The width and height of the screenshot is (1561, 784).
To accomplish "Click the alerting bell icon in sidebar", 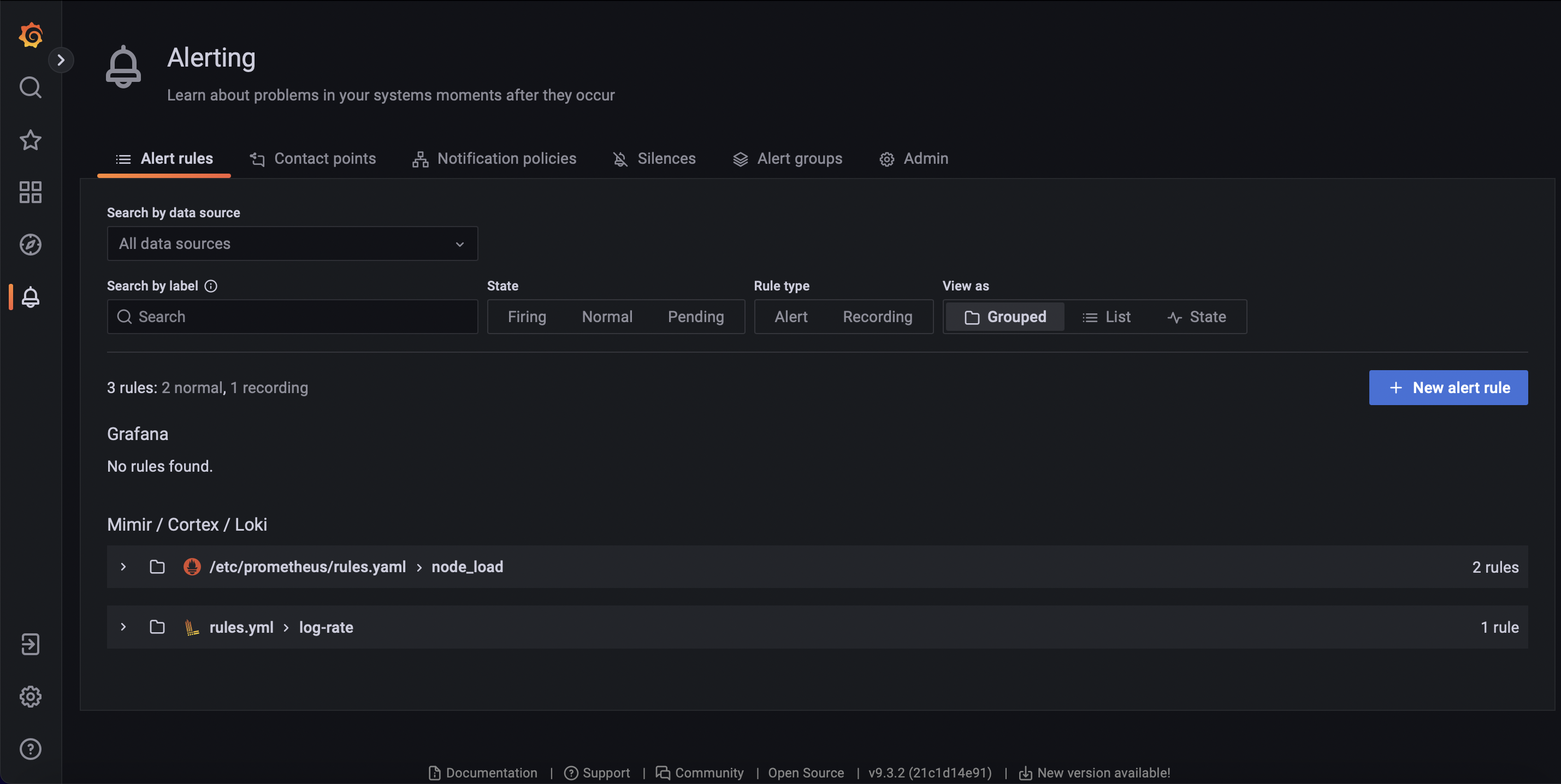I will coord(30,297).
